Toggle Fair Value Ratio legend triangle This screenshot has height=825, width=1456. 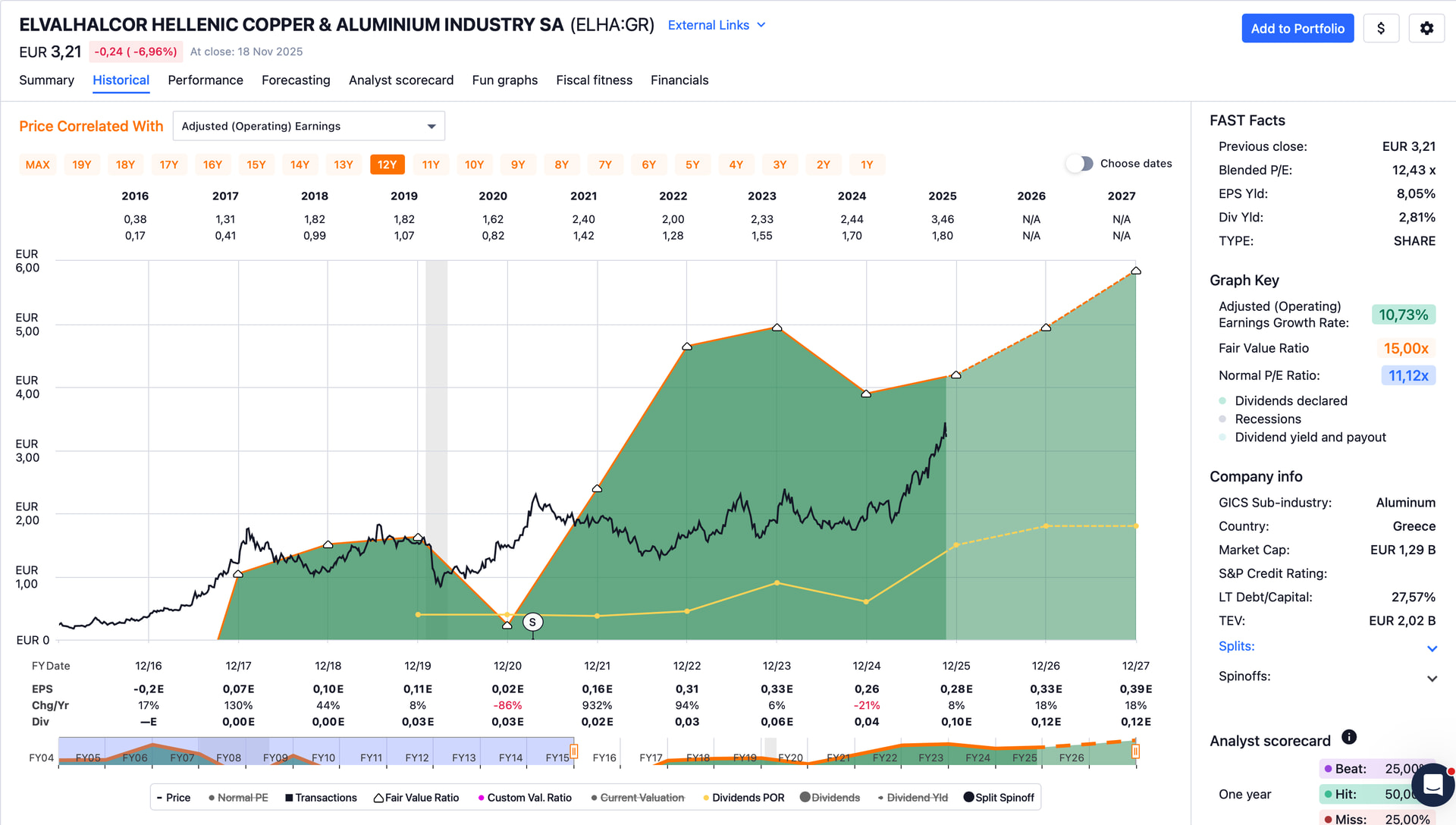point(378,798)
